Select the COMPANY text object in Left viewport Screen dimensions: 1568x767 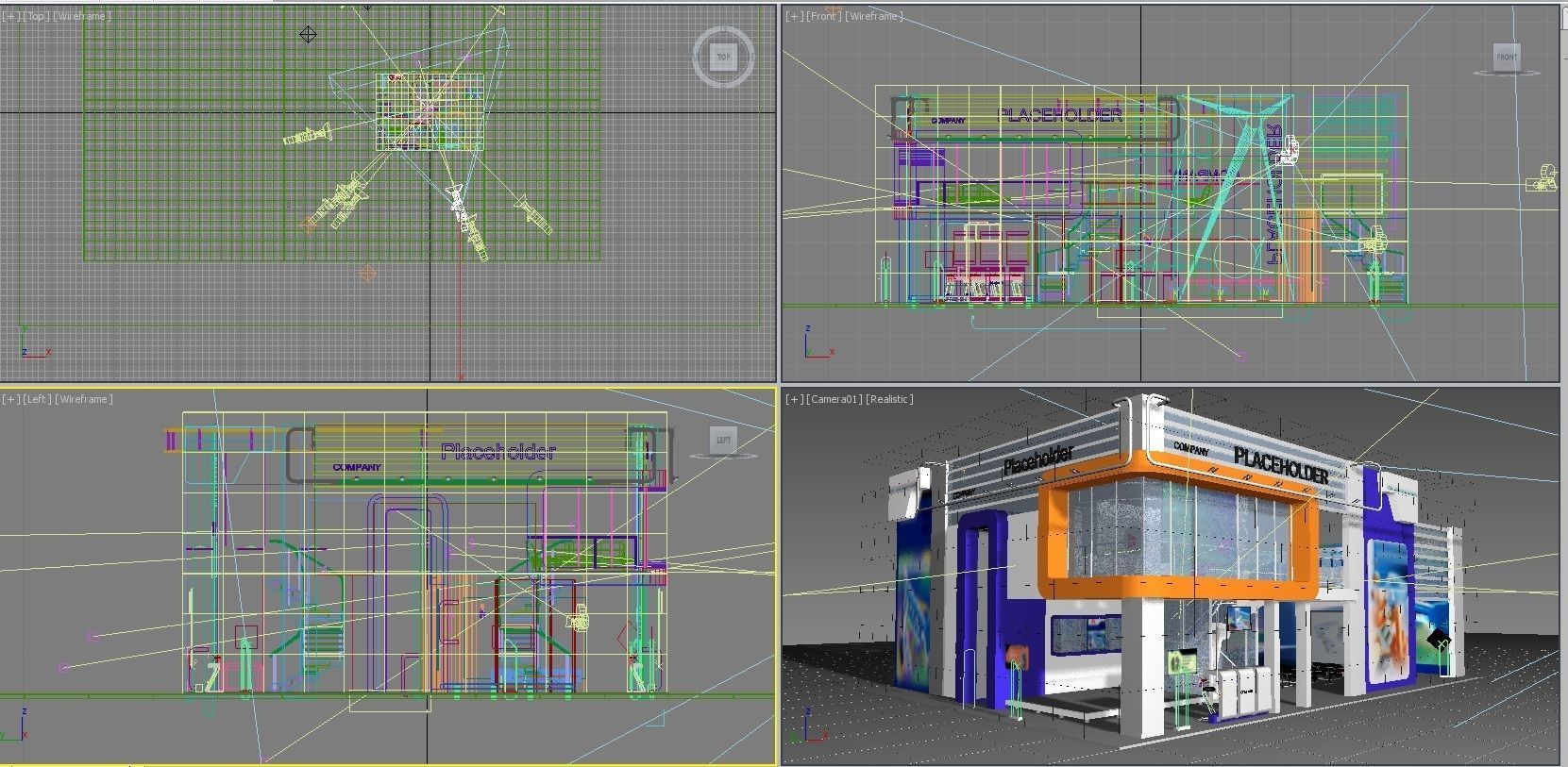(x=357, y=467)
